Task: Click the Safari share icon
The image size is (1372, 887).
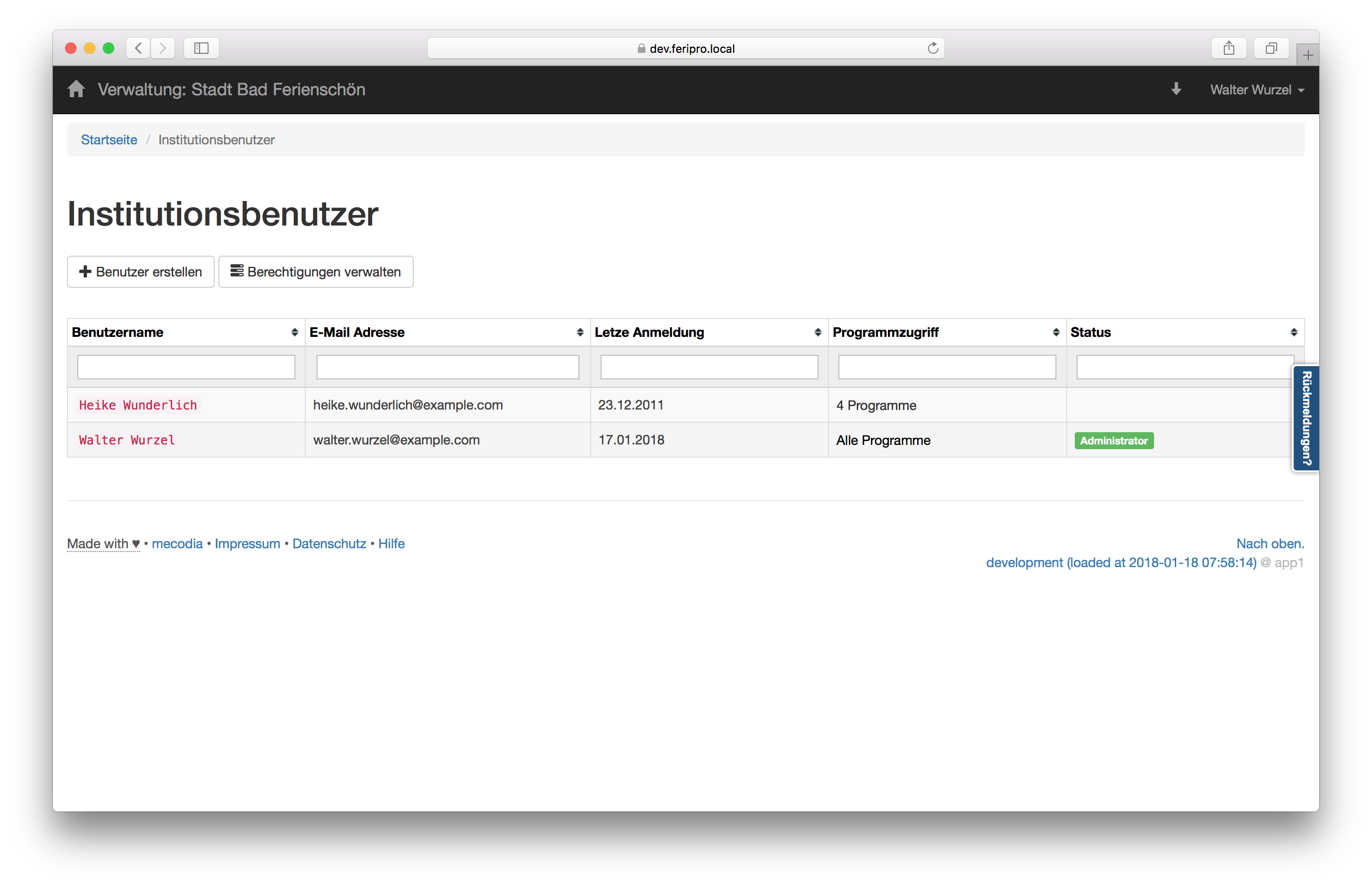Action: (x=1229, y=49)
